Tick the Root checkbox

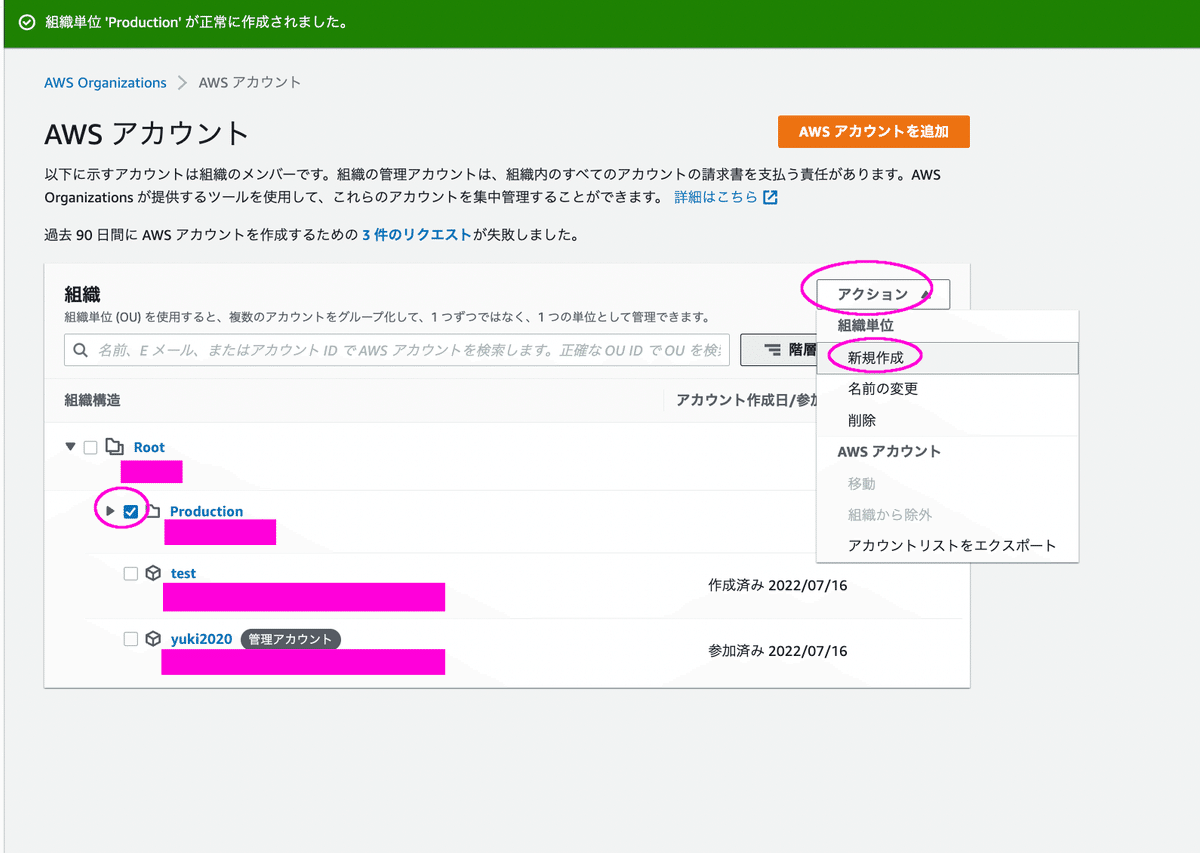coord(91,447)
